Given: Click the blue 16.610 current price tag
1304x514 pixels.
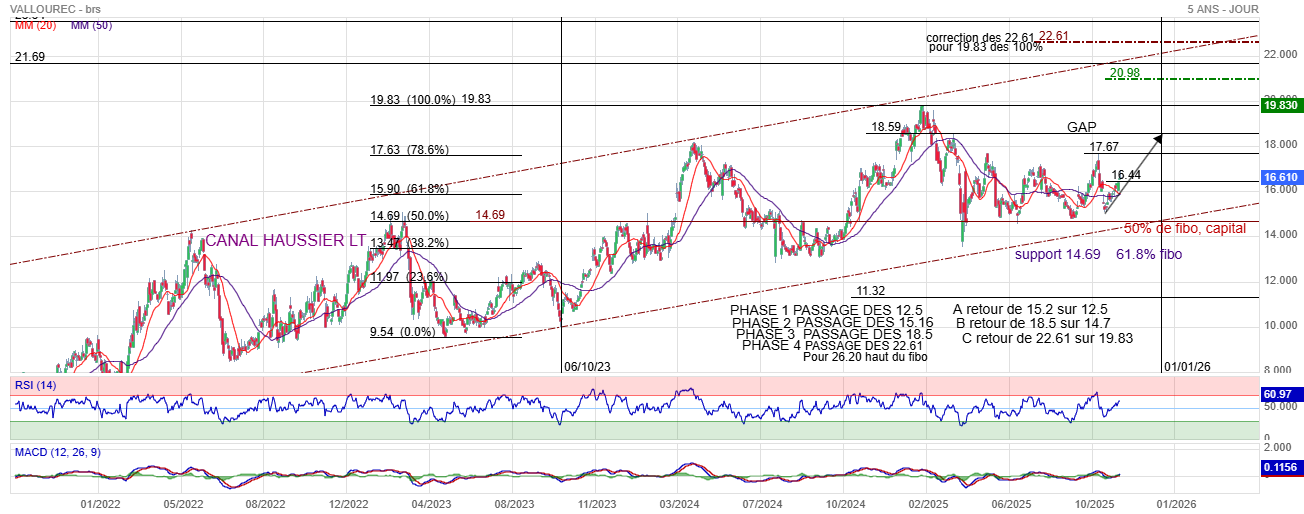Looking at the screenshot, I should tap(1281, 177).
